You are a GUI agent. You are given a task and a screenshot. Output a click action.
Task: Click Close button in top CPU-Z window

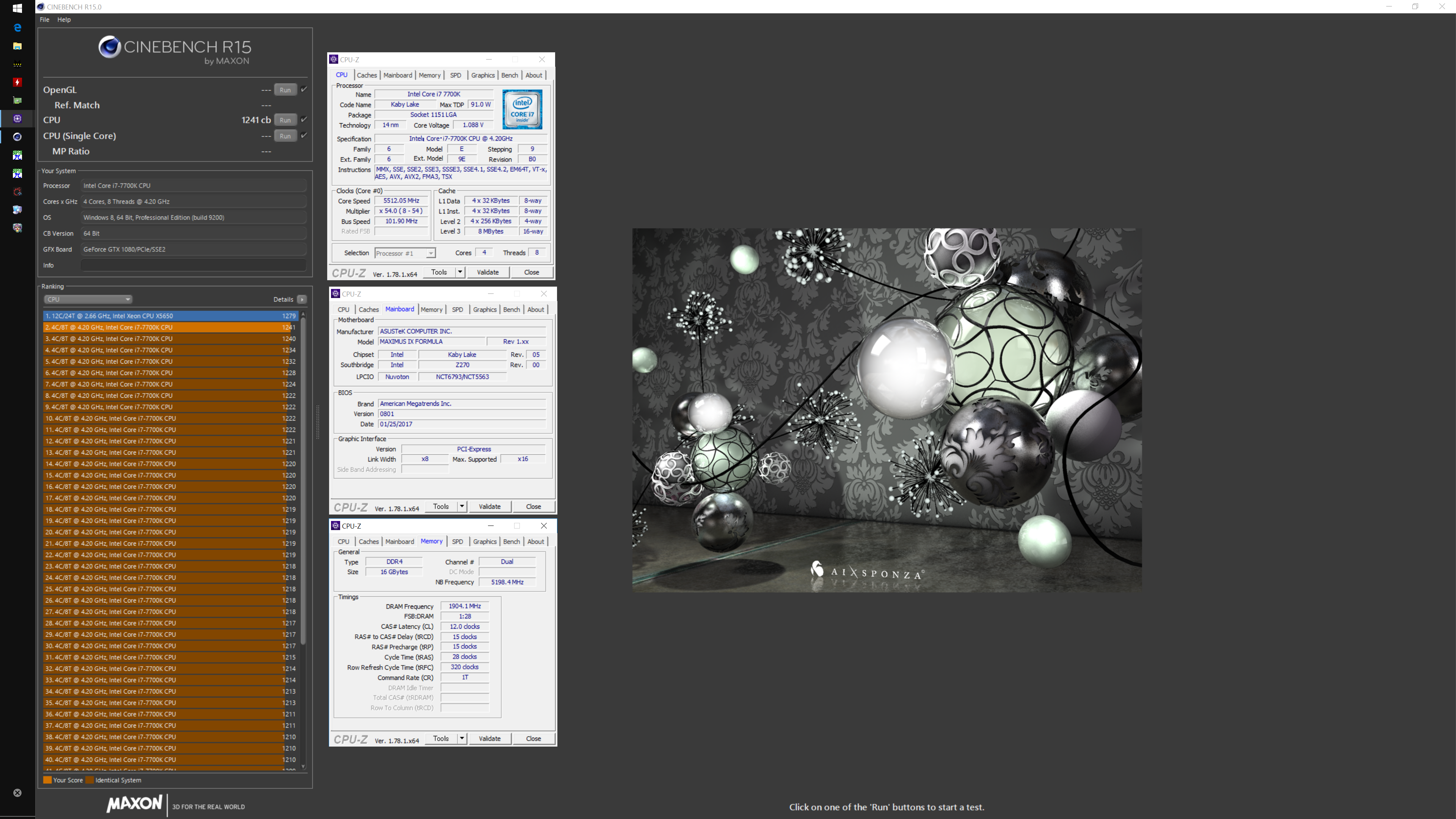(x=531, y=273)
